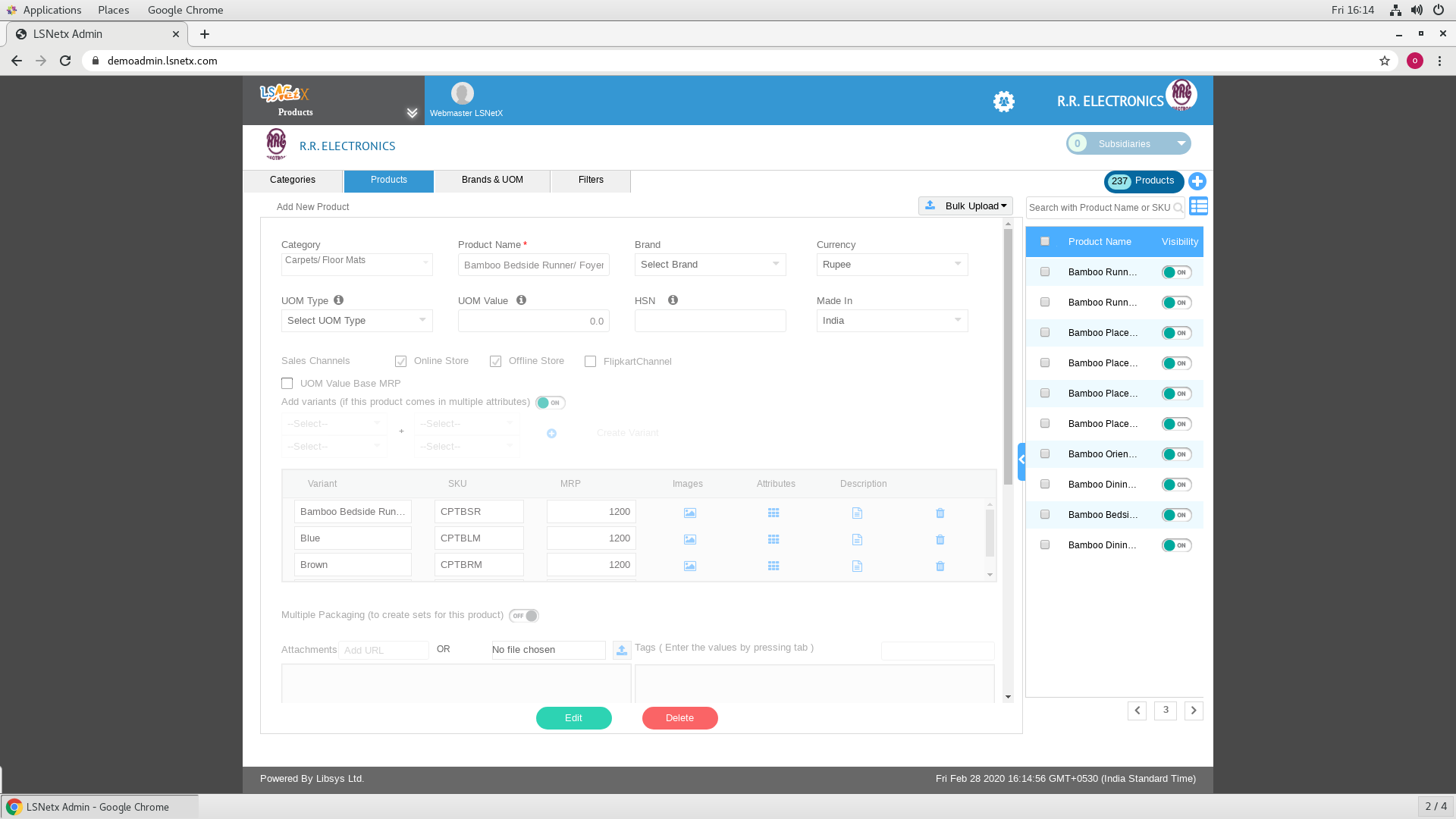
Task: Open attributes grid for Brown variant
Action: click(773, 566)
